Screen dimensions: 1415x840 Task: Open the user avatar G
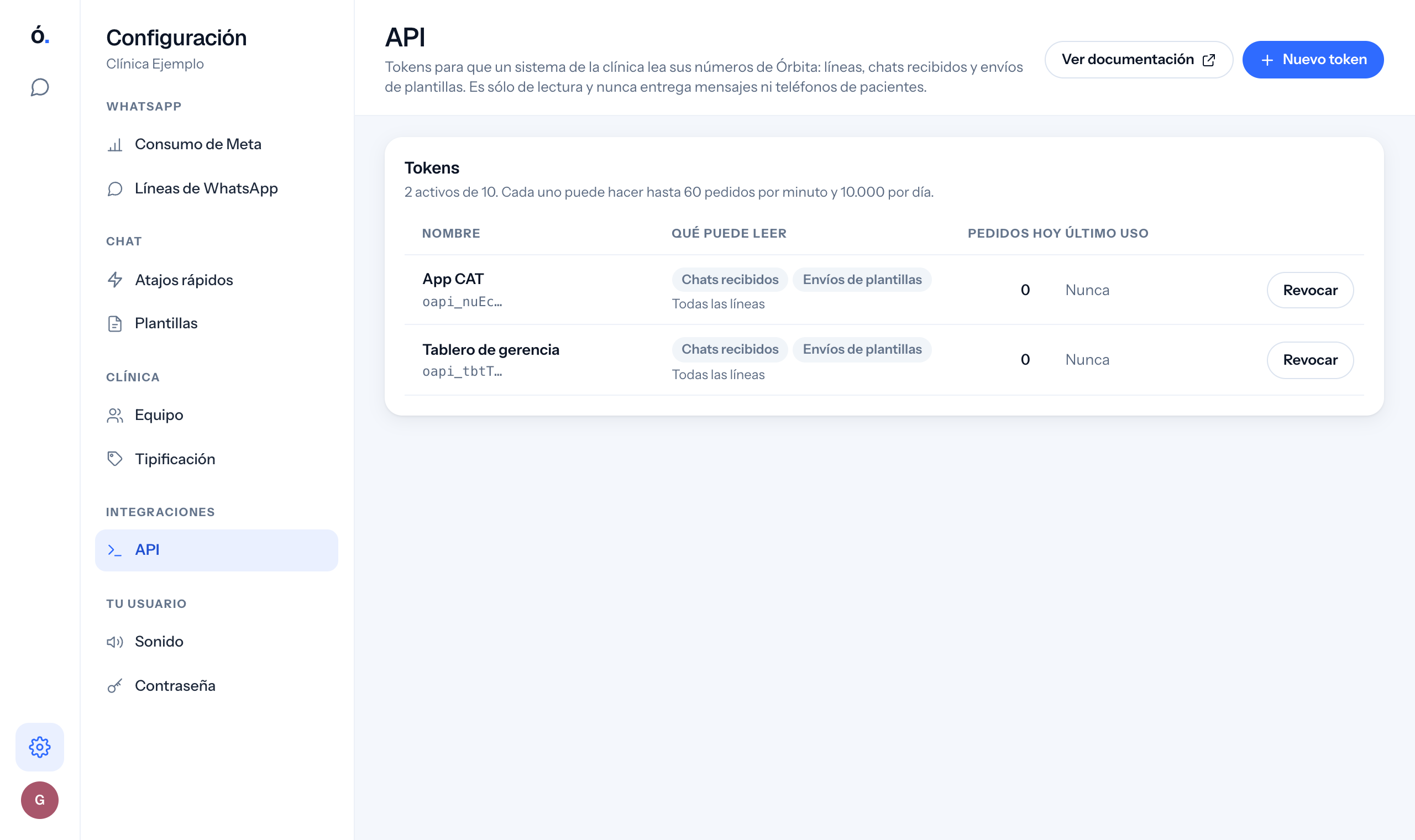(x=40, y=800)
